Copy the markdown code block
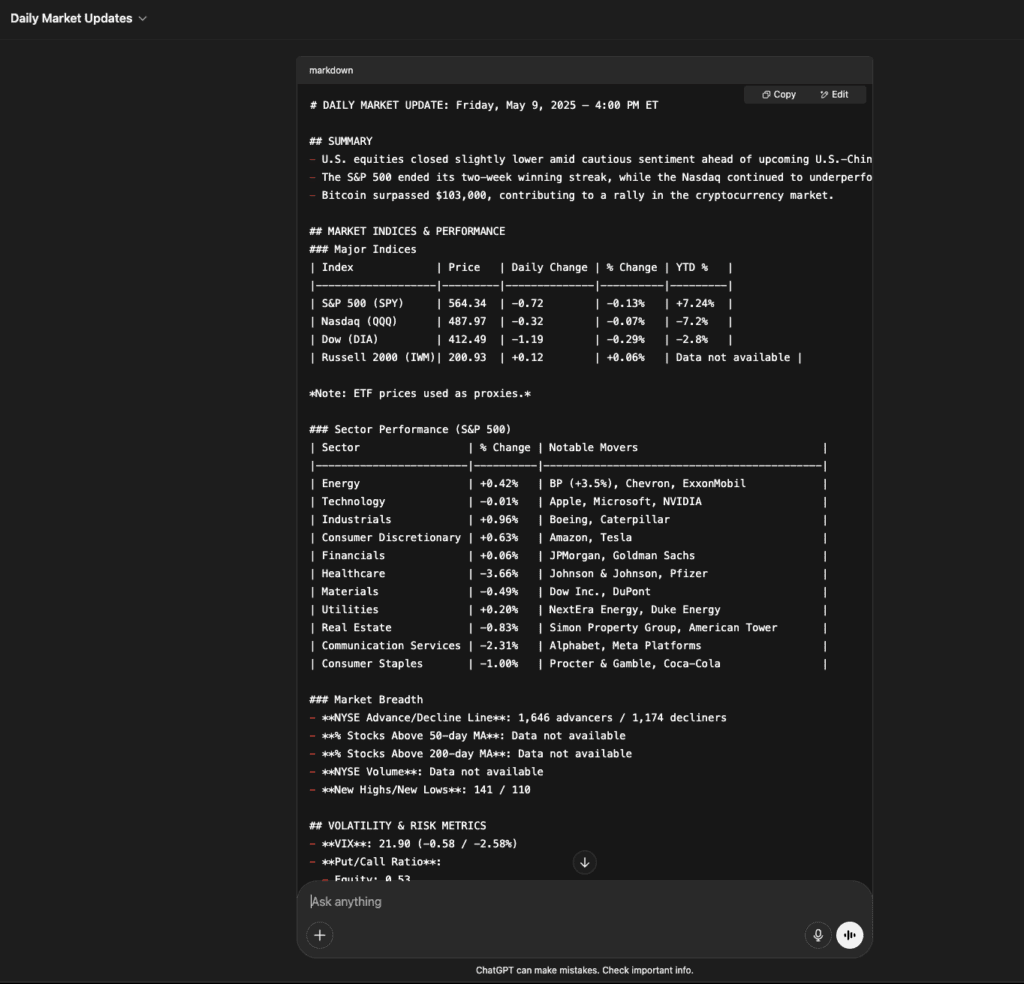This screenshot has width=1024, height=984. pyautogui.click(x=778, y=95)
